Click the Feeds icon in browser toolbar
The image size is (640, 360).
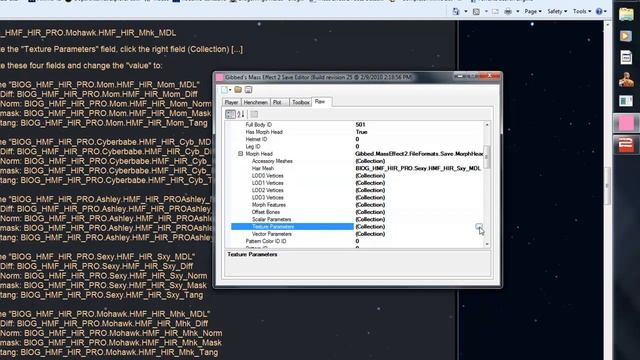(x=476, y=11)
